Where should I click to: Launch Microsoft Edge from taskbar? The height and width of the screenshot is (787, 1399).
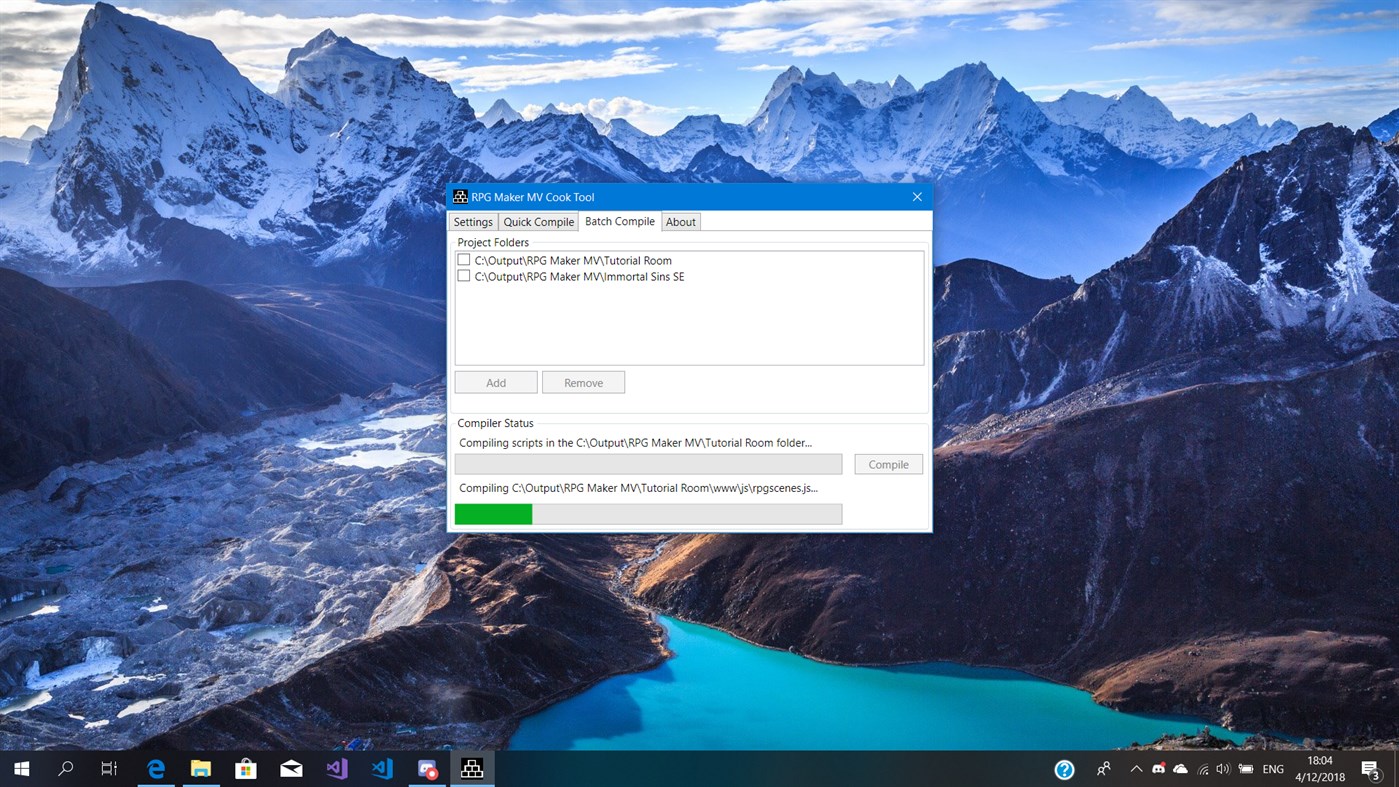[x=156, y=769]
